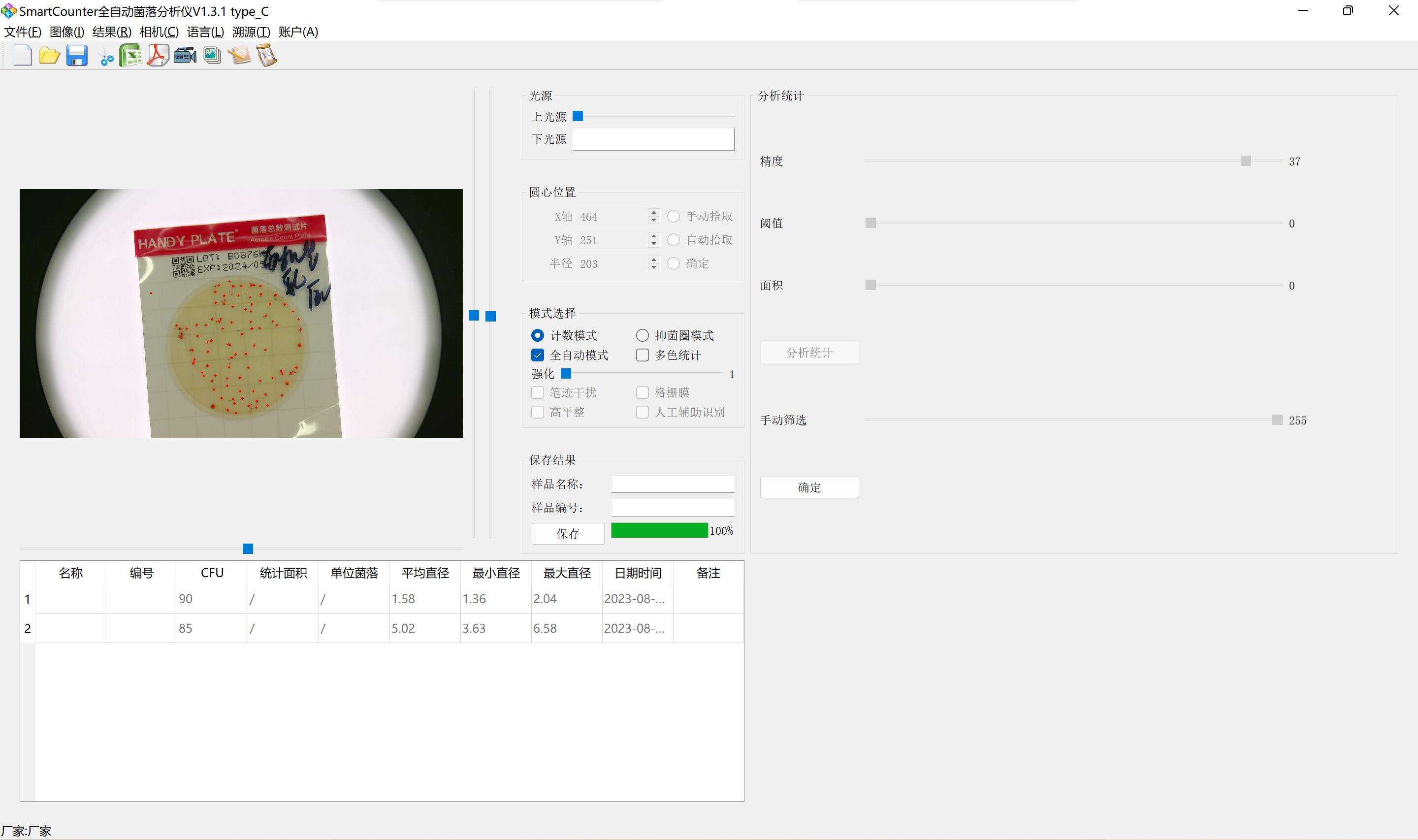Increase X轴 value with up arrow
This screenshot has width=1418, height=840.
pyautogui.click(x=654, y=213)
